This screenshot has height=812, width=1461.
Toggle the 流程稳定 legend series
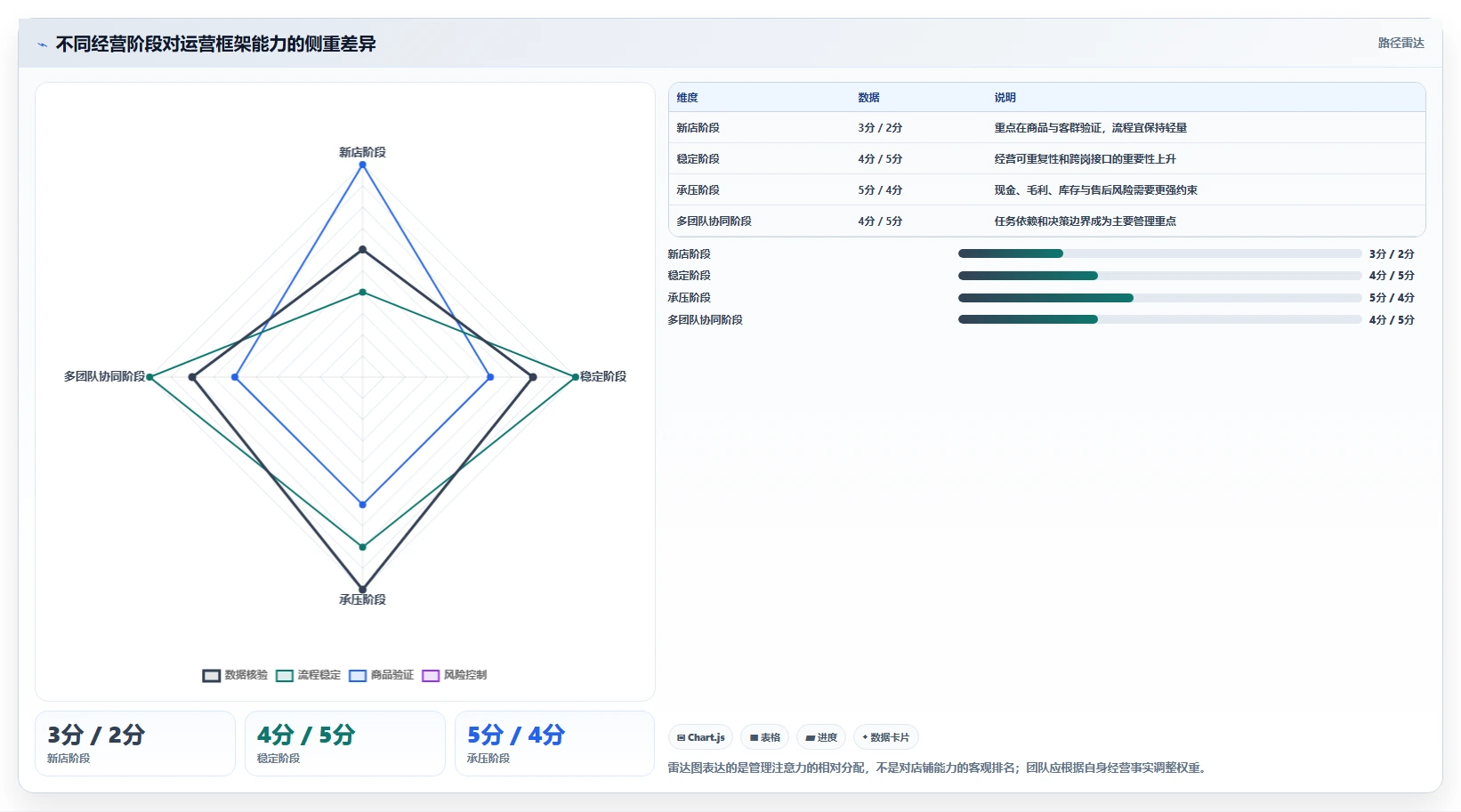[308, 675]
